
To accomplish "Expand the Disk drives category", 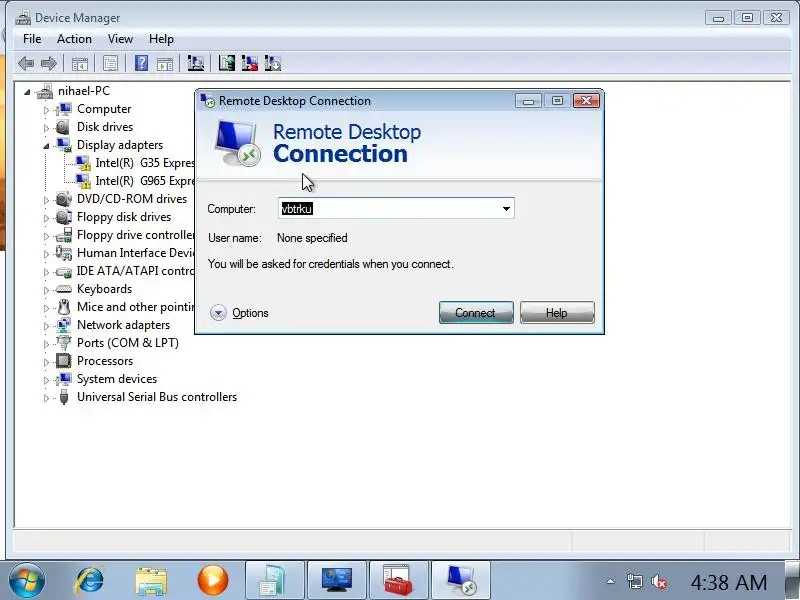I will 46,128.
